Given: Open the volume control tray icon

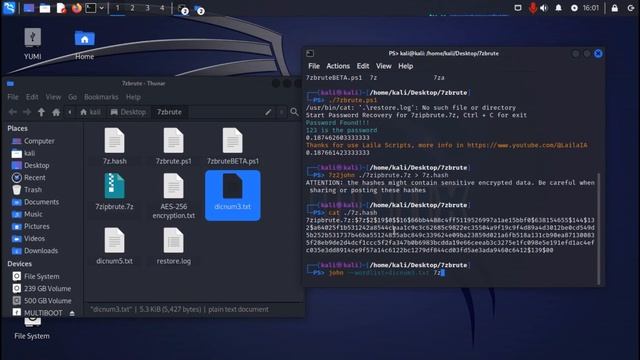Looking at the screenshot, I should (x=544, y=8).
